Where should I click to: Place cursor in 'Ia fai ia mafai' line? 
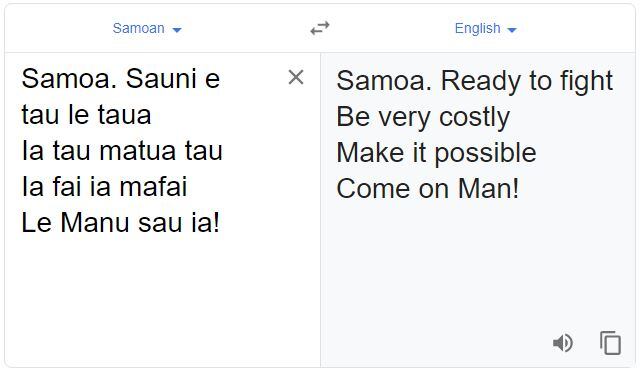pyautogui.click(x=104, y=186)
